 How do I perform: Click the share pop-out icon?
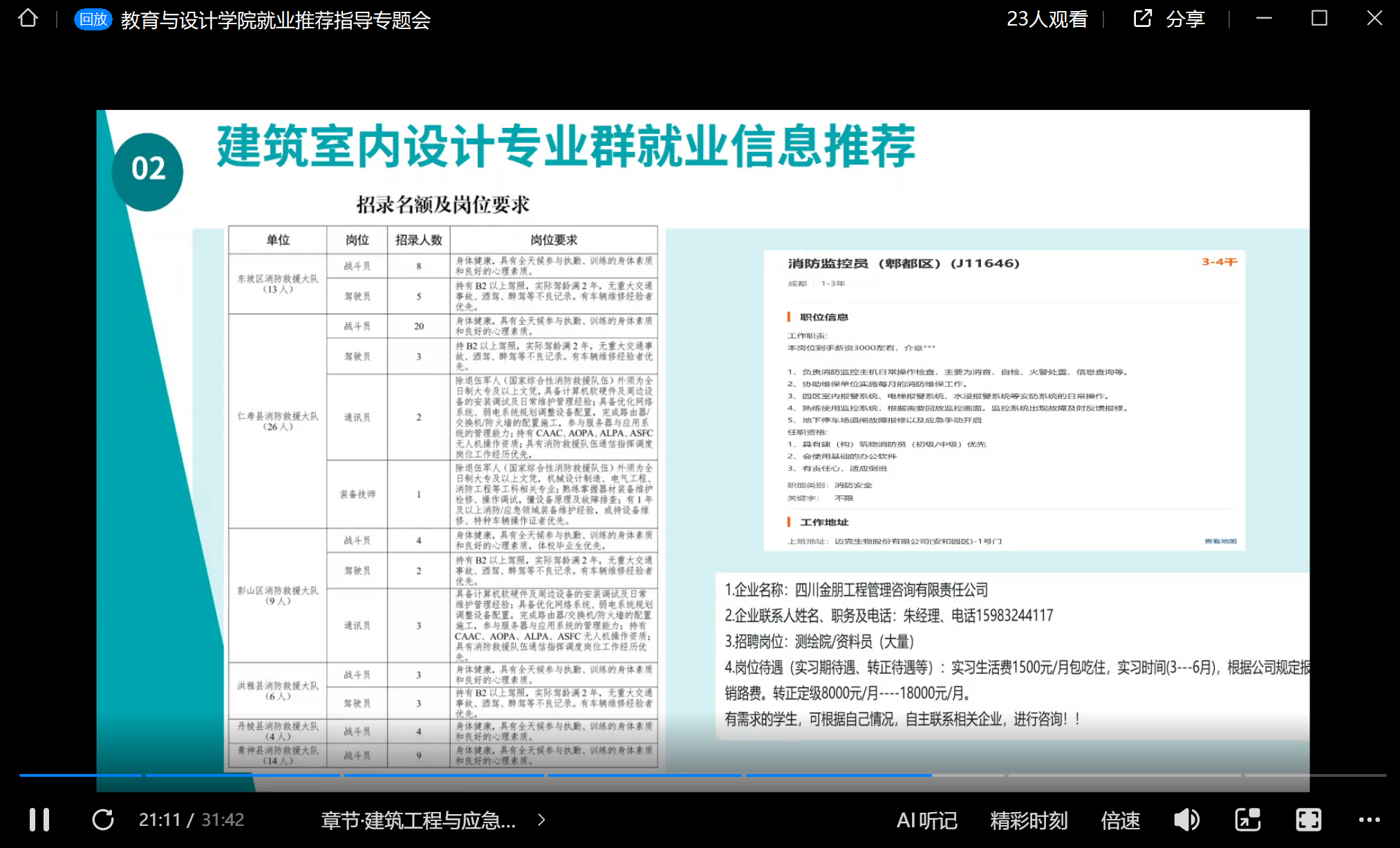coord(1142,19)
